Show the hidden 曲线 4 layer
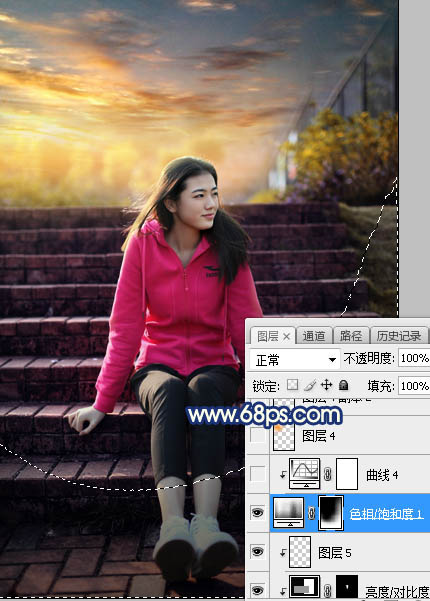This screenshot has width=430, height=601. click(x=258, y=474)
